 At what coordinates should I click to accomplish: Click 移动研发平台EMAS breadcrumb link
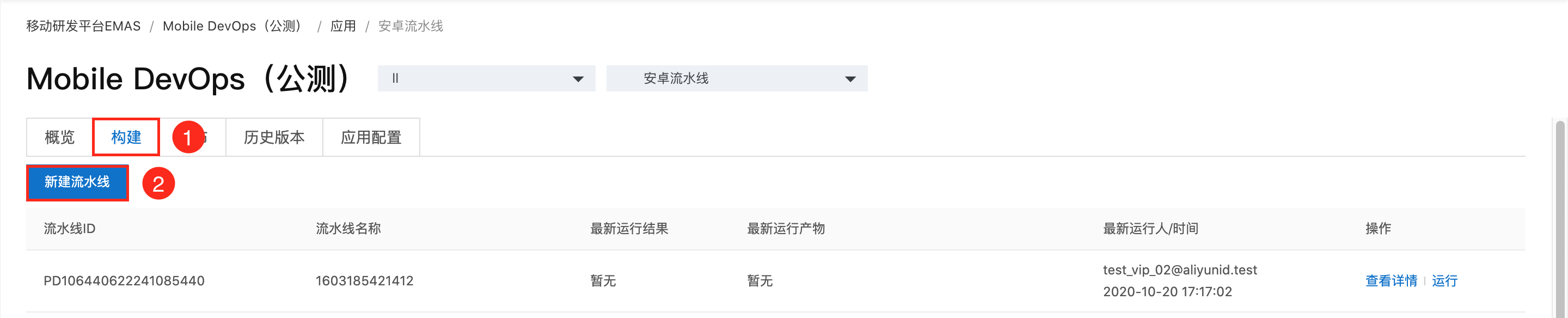pos(83,26)
